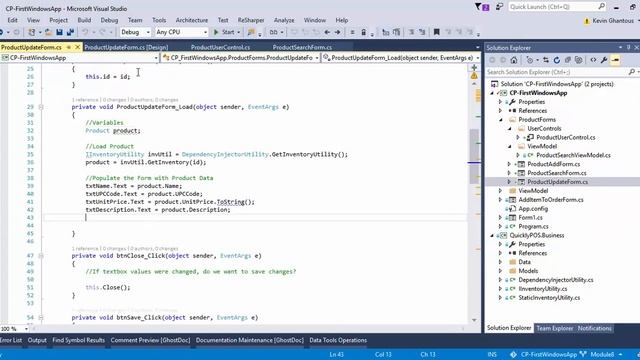The height and width of the screenshot is (360, 640).
Task: Toggle the pin on ProductUpdateForm.cs tab
Action: click(x=69, y=47)
